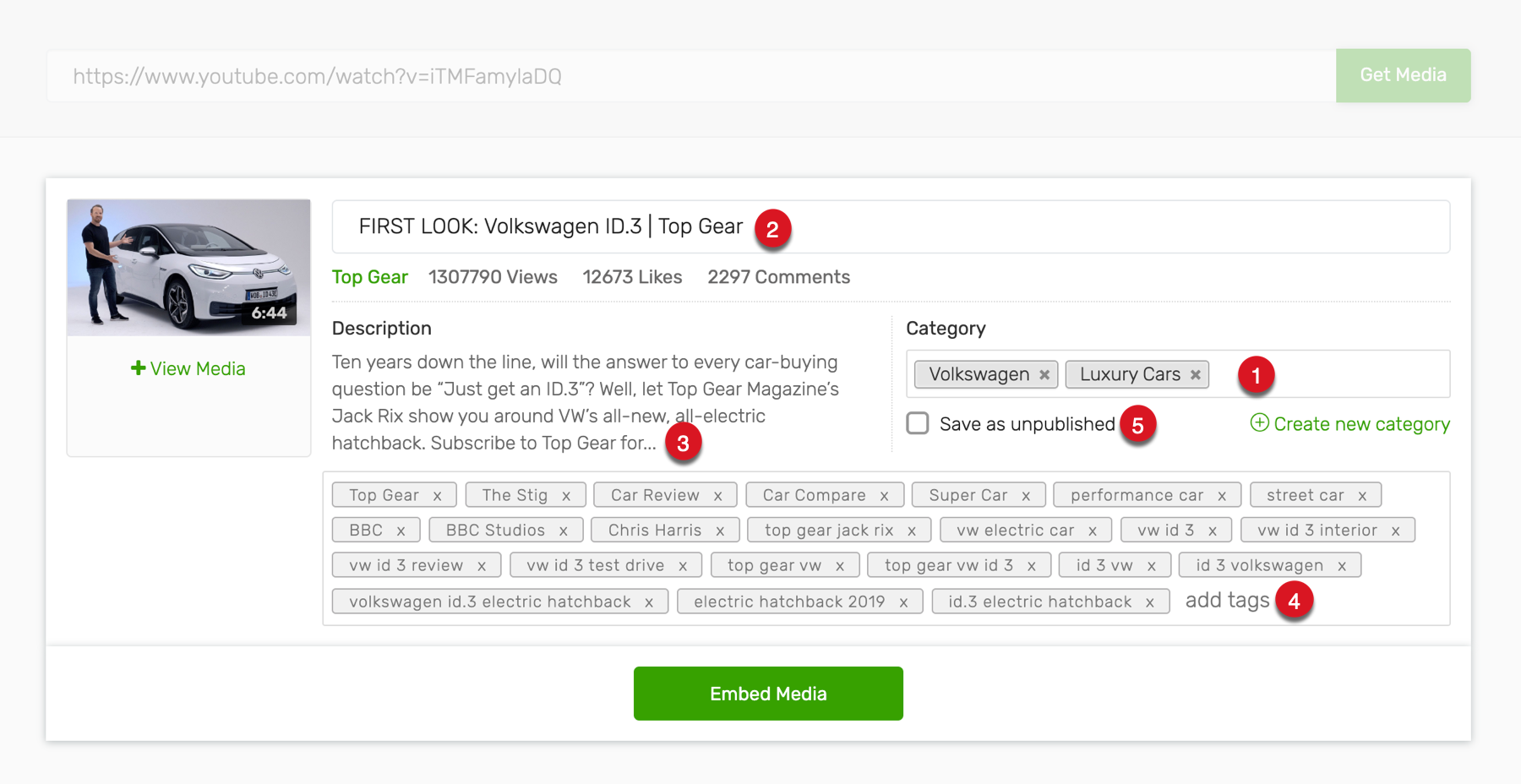This screenshot has height=784, width=1521.
Task: Remove the Volkswagen category chip
Action: tap(1044, 374)
